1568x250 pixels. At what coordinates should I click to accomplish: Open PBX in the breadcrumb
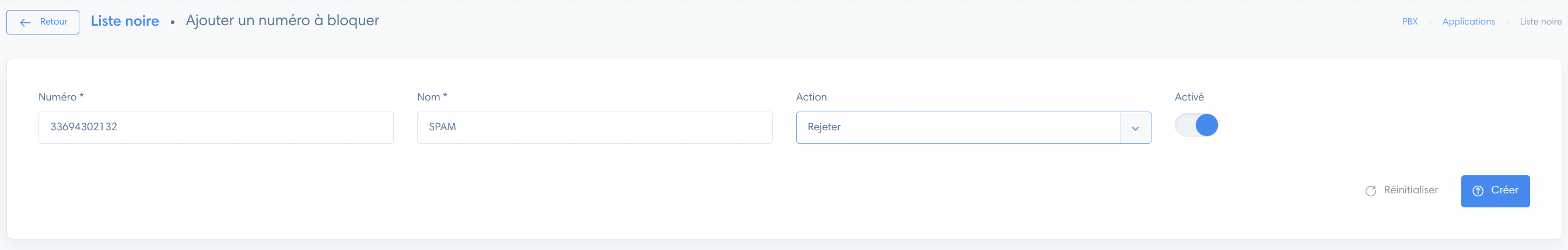coord(1409,22)
